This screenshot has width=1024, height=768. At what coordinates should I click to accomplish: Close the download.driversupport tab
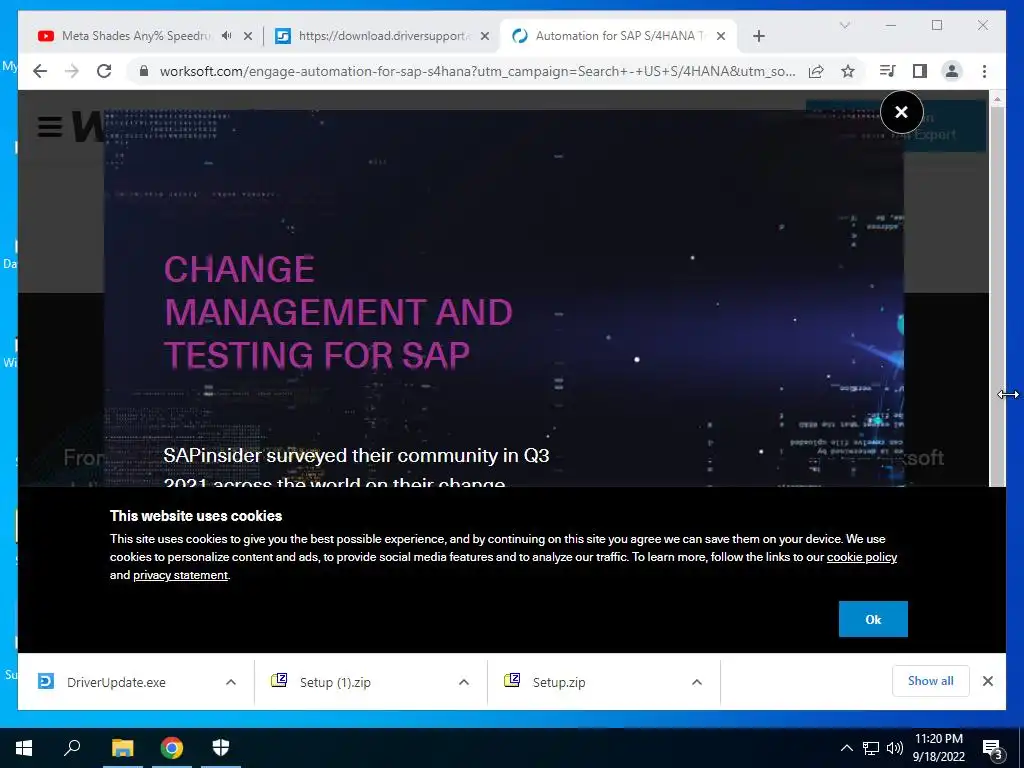485,36
